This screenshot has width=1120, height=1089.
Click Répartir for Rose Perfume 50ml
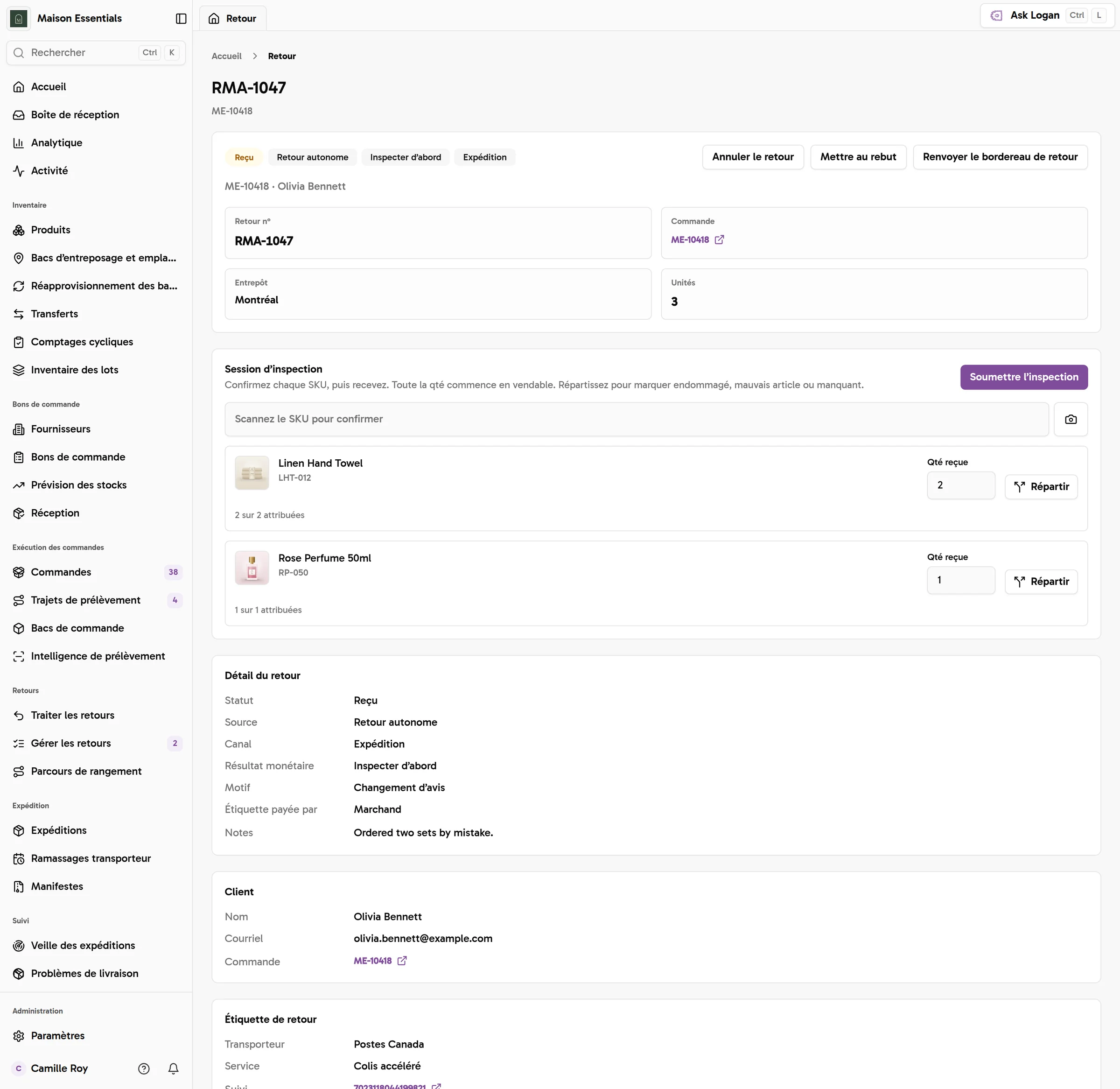1041,582
